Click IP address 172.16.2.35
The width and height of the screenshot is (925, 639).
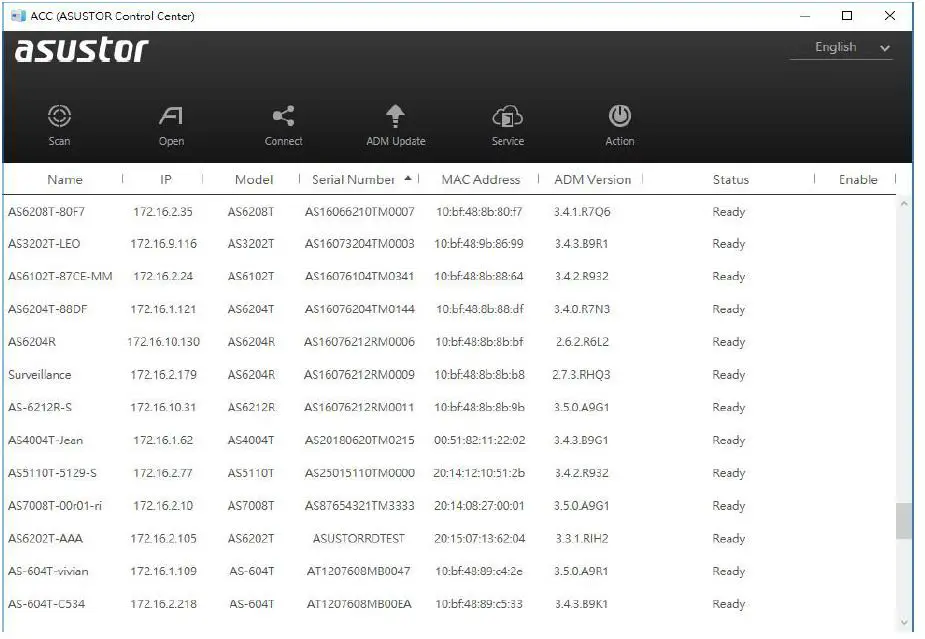[x=163, y=211]
